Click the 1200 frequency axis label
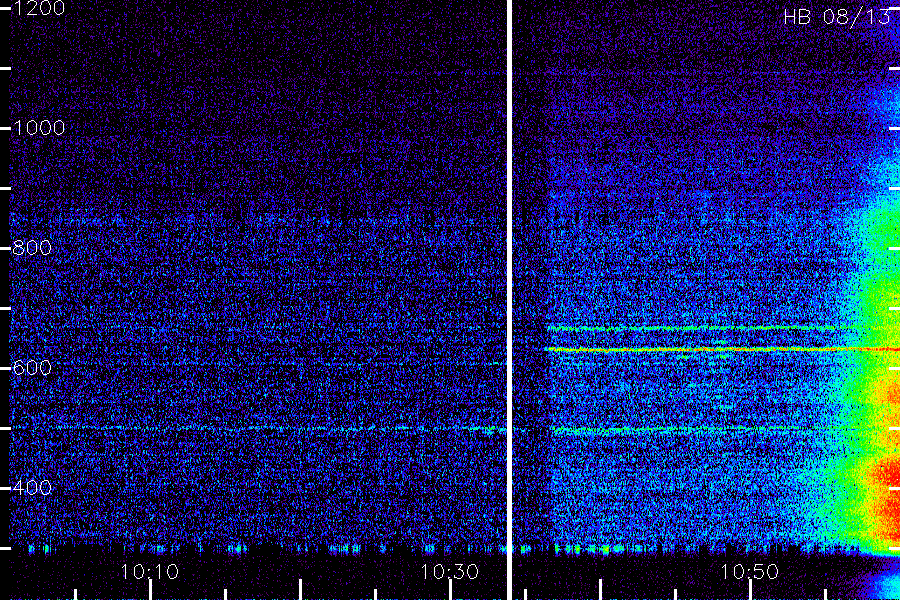Viewport: 900px width, 600px height. pyautogui.click(x=38, y=8)
